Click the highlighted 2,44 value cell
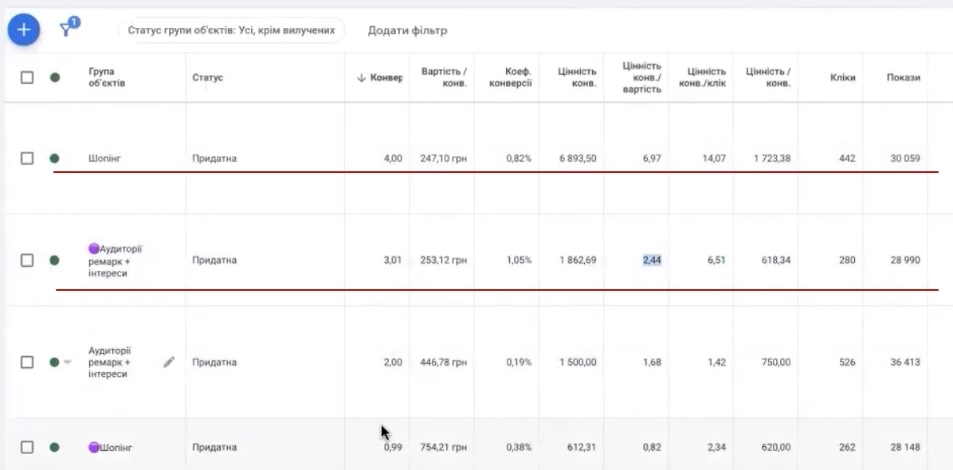This screenshot has width=953, height=470. coord(652,260)
